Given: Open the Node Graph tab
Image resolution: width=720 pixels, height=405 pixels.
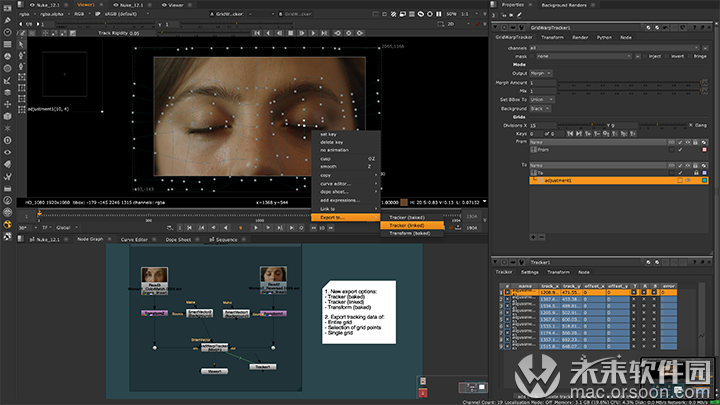Looking at the screenshot, I should [90, 239].
